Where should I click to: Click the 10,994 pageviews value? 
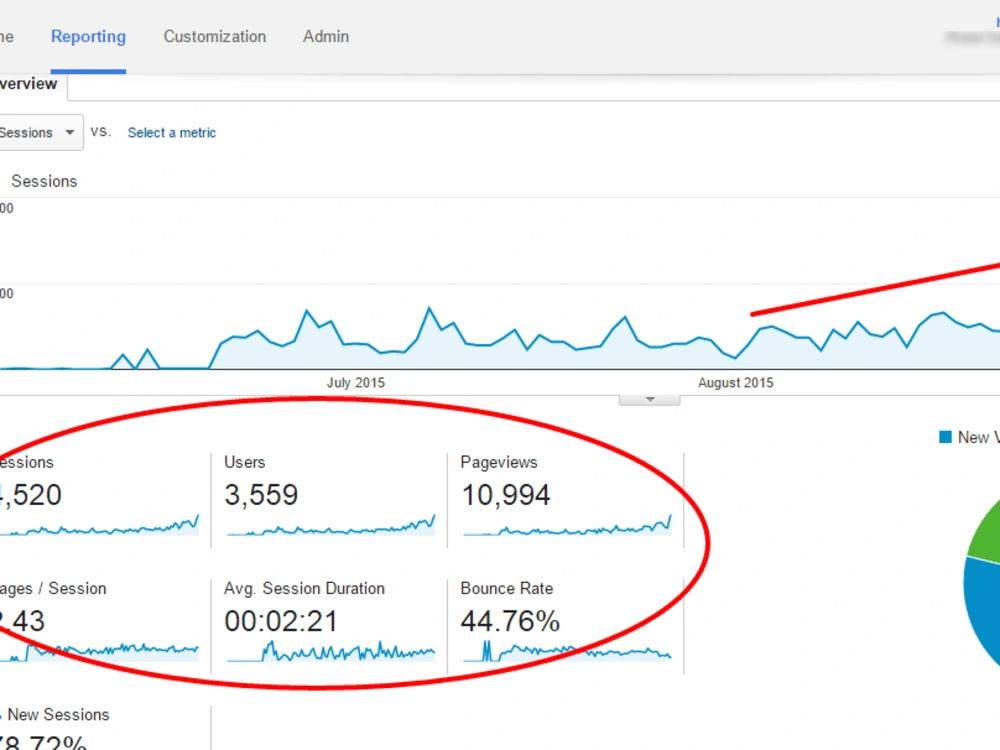[505, 495]
